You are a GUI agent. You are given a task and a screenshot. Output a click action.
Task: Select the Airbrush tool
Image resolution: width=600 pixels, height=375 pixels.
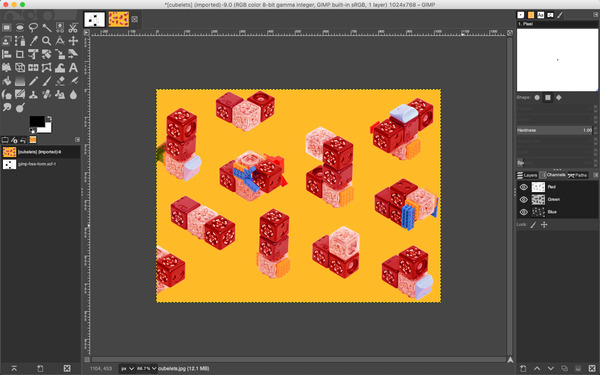[73, 81]
